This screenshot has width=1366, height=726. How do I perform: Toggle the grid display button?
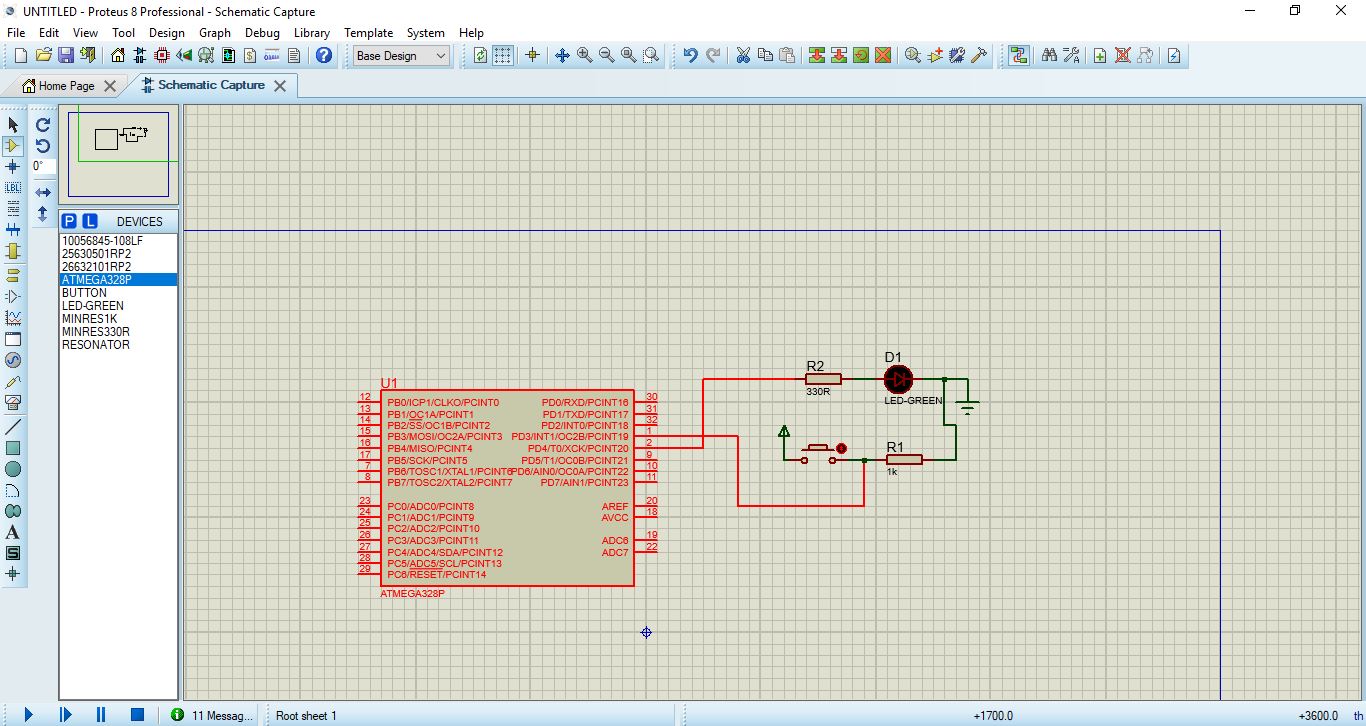[x=503, y=56]
